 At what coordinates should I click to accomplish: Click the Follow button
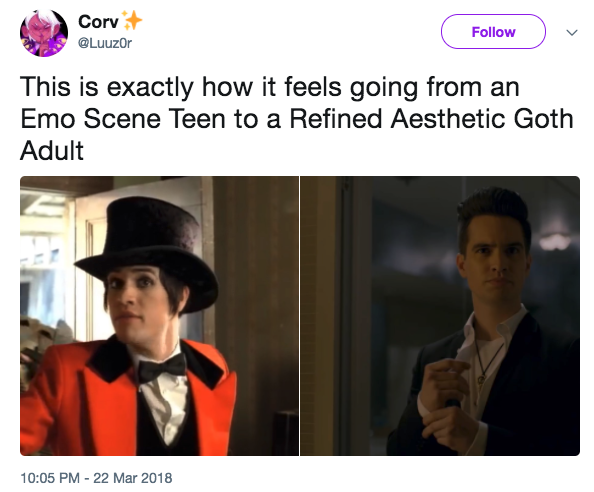click(x=493, y=31)
